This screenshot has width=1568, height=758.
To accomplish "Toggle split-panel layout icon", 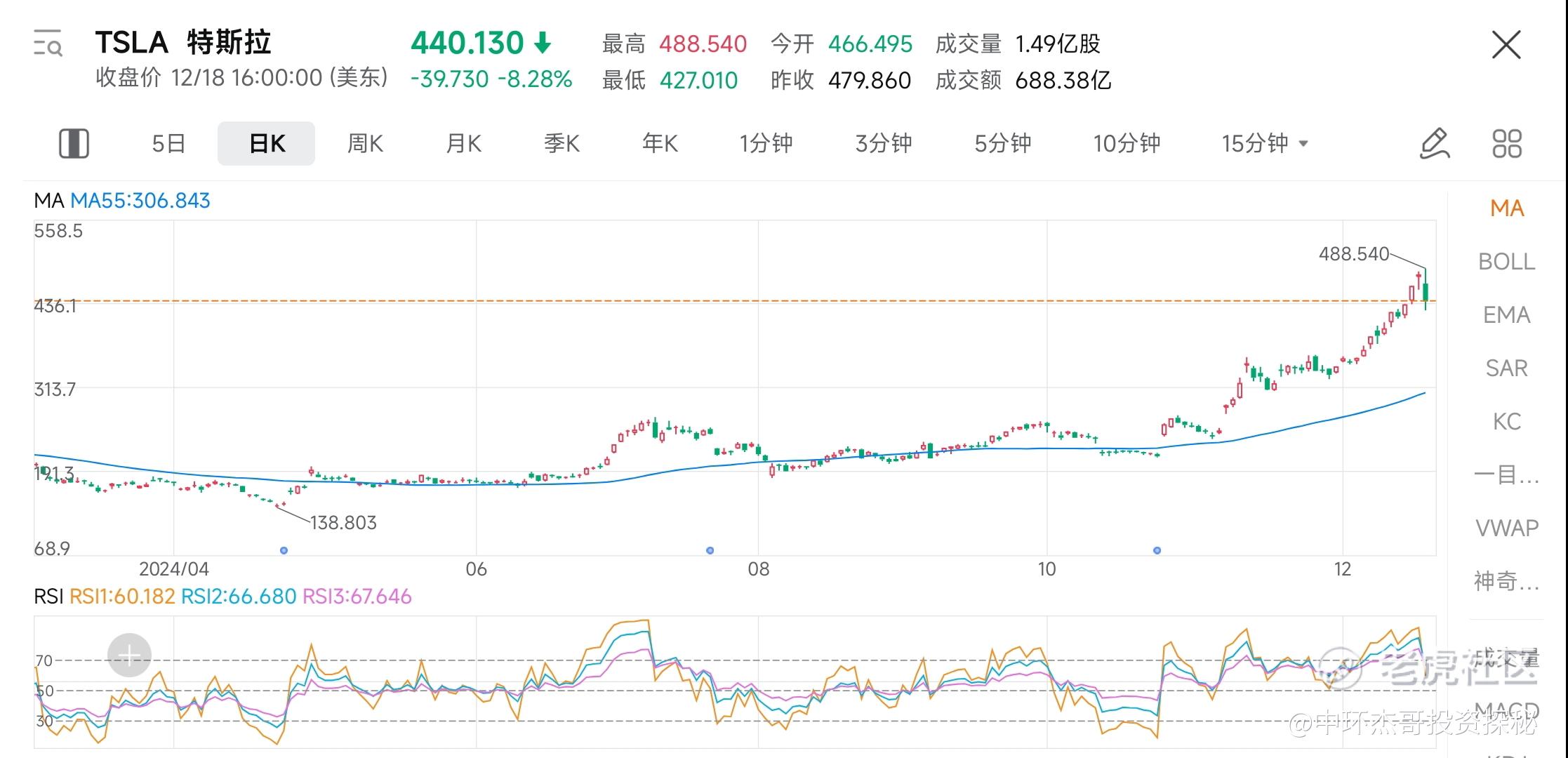I will pos(74,144).
